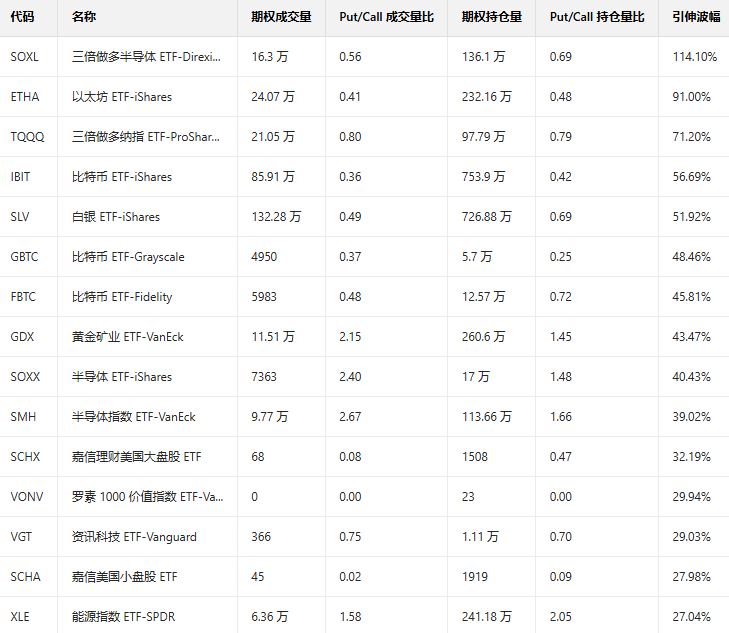The image size is (729, 633).
Task: Select name 半导体 ETF-iShares
Action: [122, 376]
